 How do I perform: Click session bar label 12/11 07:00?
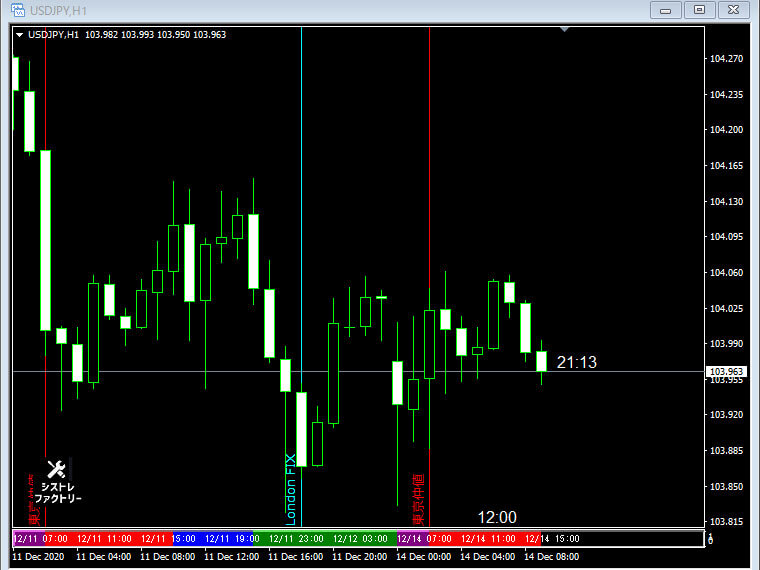point(41,538)
